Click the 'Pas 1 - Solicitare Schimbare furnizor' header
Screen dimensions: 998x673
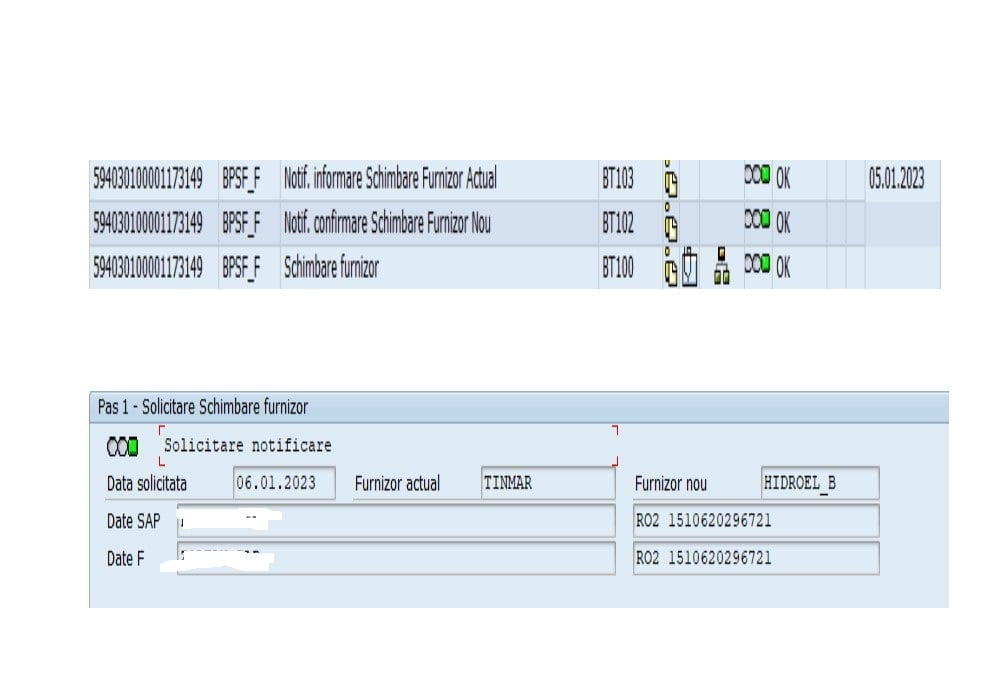(x=203, y=407)
